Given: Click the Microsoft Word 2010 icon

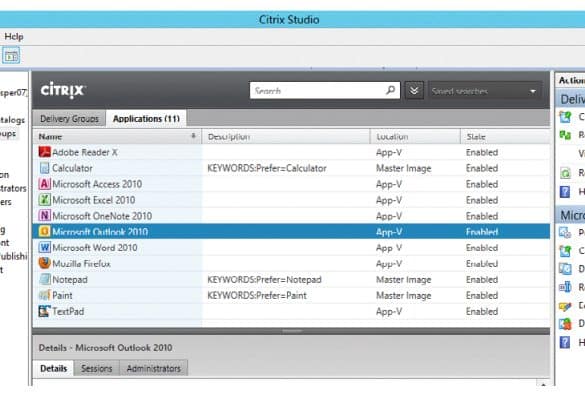Looking at the screenshot, I should coord(44,247).
